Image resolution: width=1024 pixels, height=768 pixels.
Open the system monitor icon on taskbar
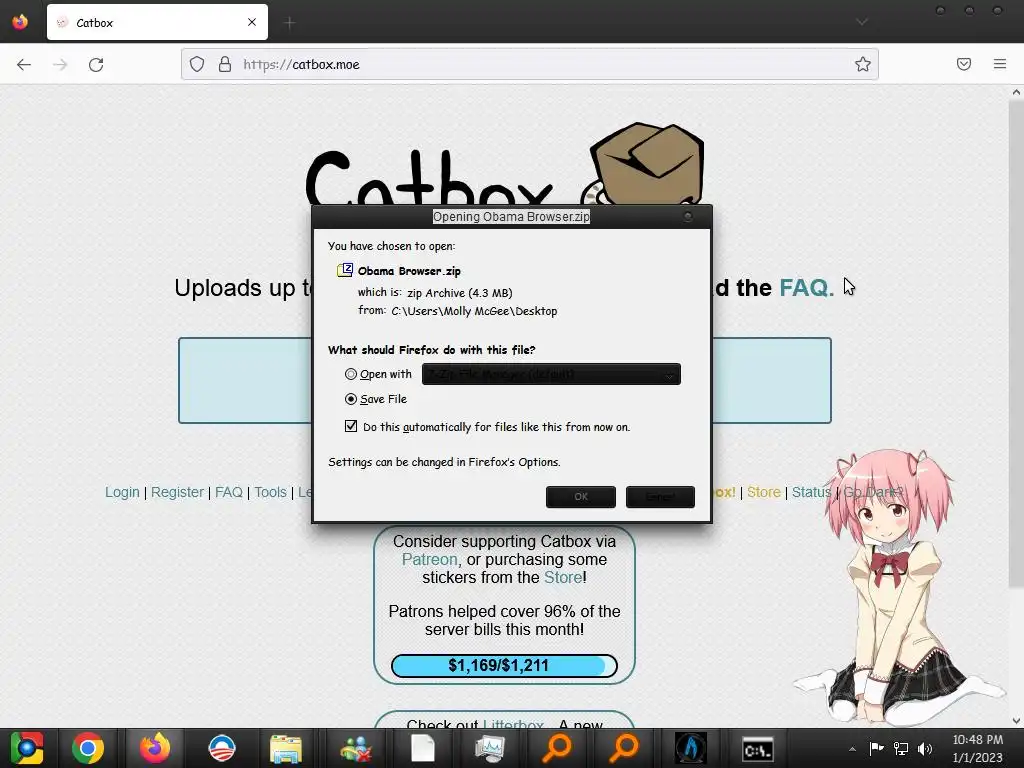pyautogui.click(x=489, y=748)
